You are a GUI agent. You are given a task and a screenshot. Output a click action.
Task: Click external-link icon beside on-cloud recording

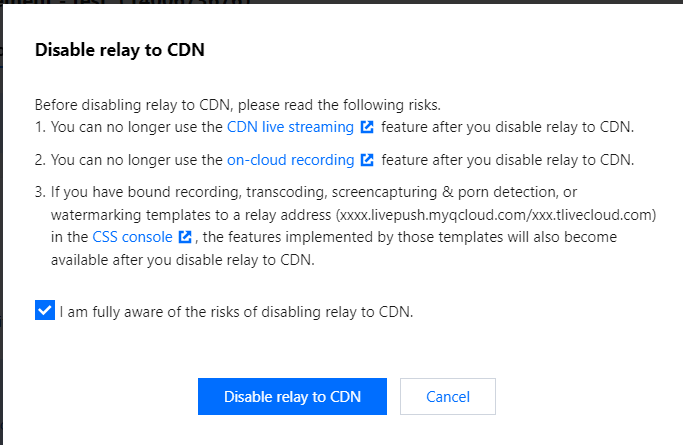tap(368, 159)
